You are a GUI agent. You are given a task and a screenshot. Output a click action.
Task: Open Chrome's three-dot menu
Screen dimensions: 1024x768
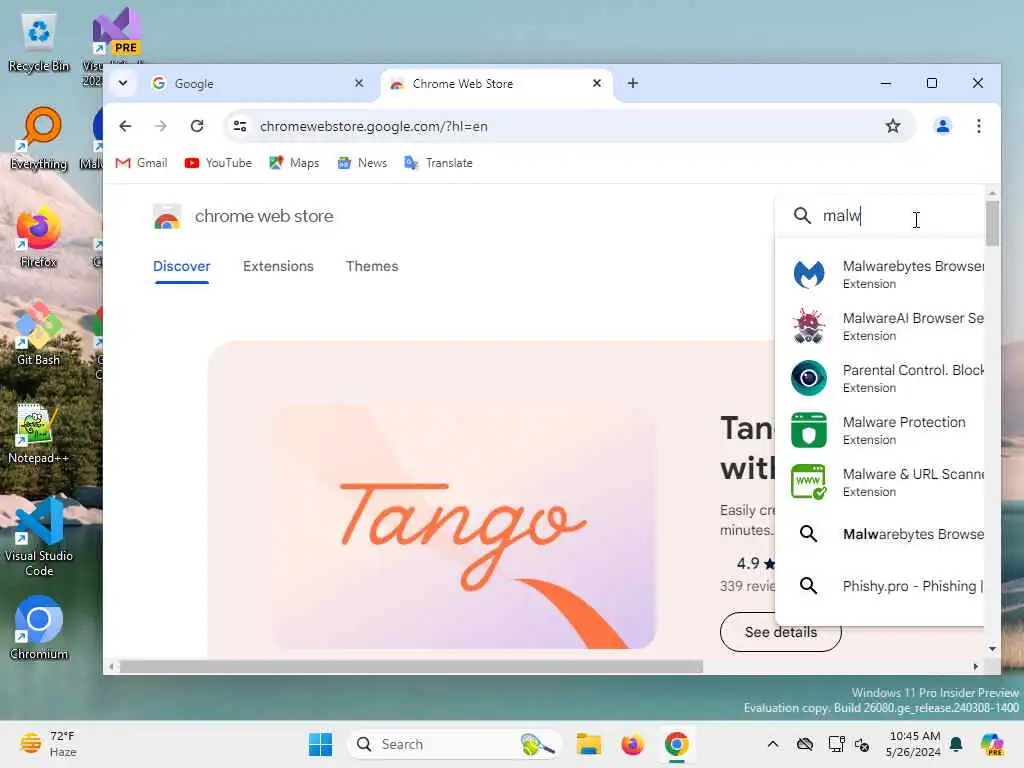click(x=978, y=126)
